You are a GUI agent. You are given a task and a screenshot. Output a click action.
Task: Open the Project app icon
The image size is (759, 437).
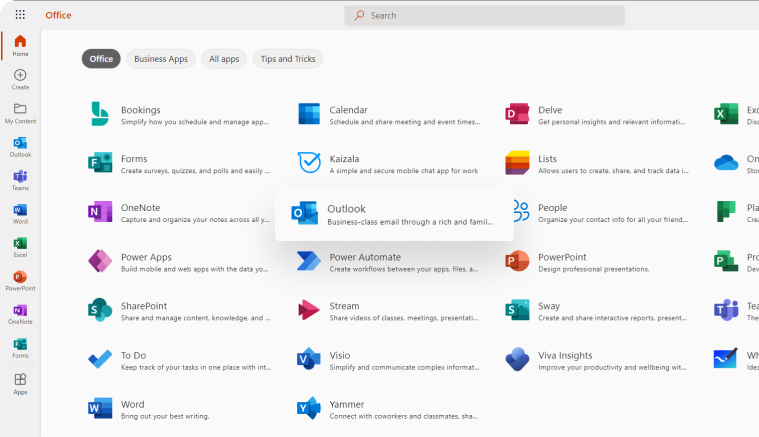coord(726,261)
